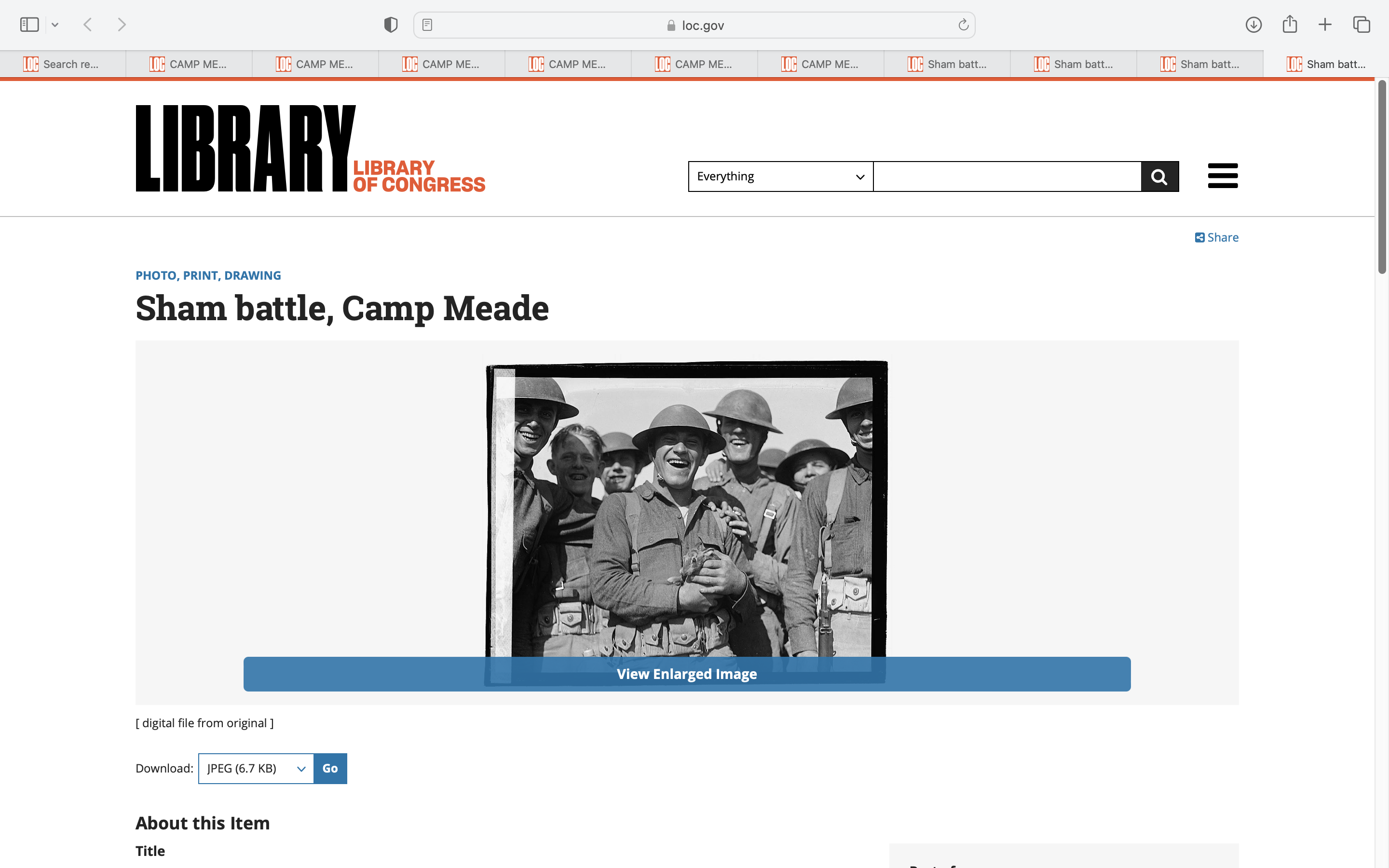Screen dimensions: 1389x868
Task: Click the Photo, Print, Drawing link
Action: 208,275
